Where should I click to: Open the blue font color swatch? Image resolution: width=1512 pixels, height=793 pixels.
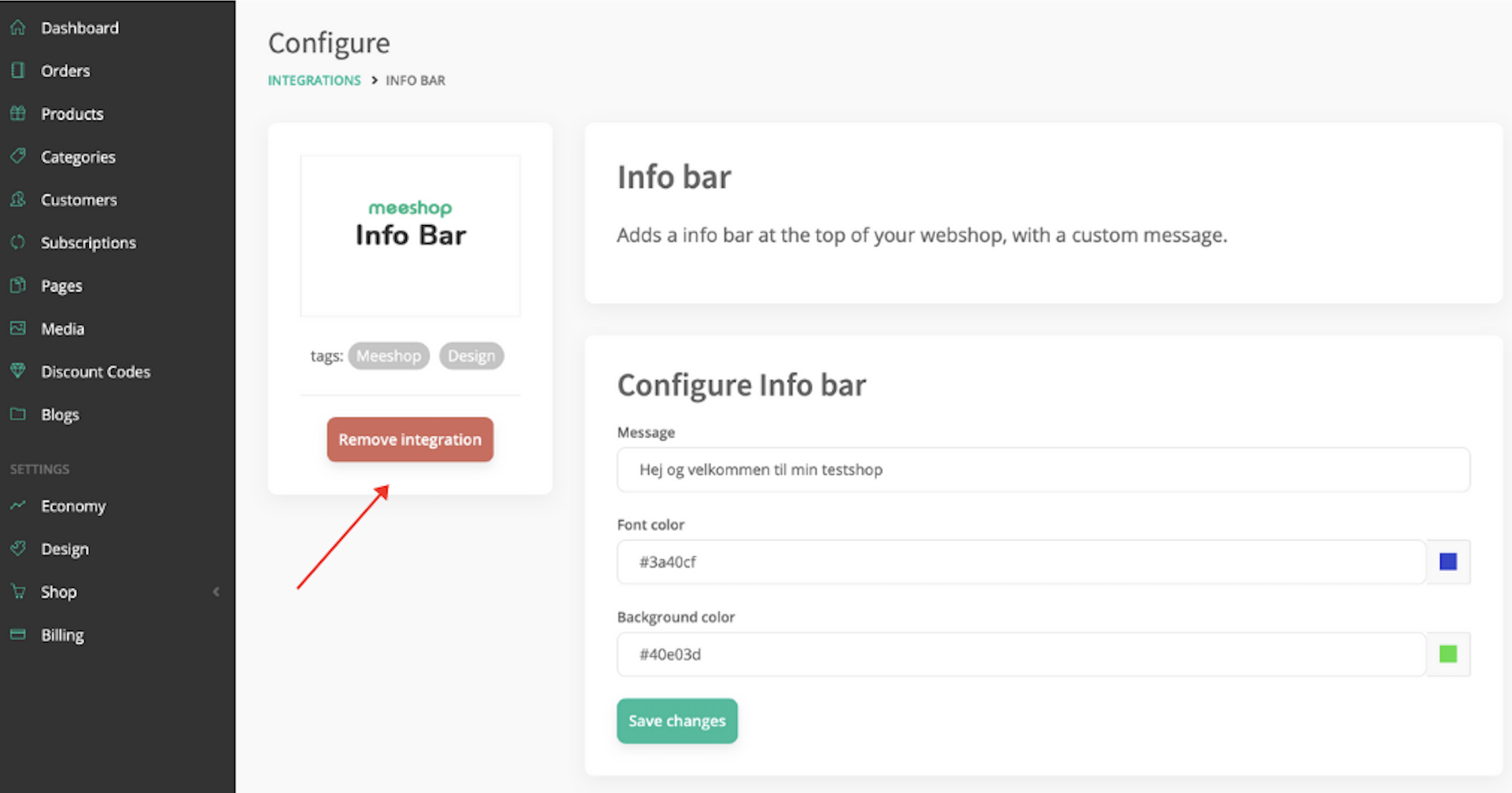tap(1448, 562)
